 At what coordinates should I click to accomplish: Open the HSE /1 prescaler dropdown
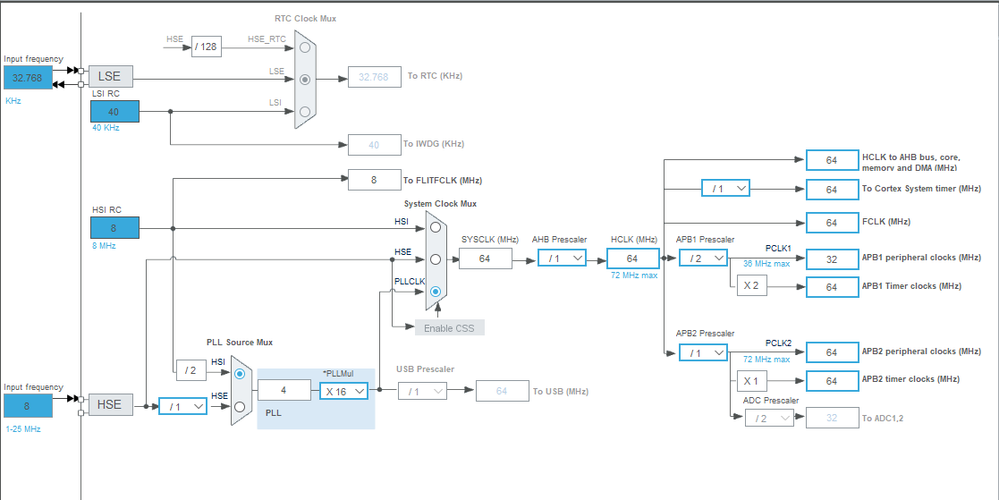point(183,406)
